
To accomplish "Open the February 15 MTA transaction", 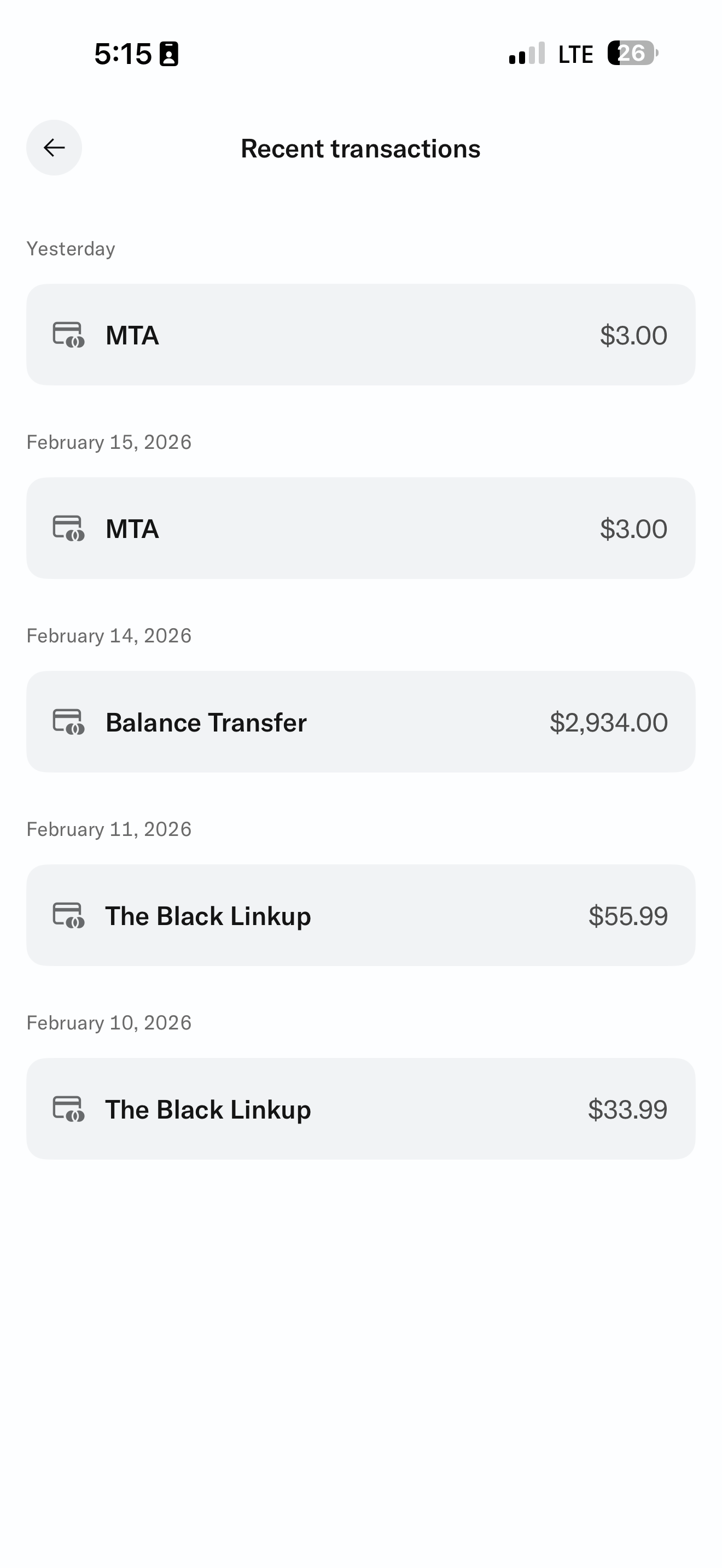I will [360, 528].
